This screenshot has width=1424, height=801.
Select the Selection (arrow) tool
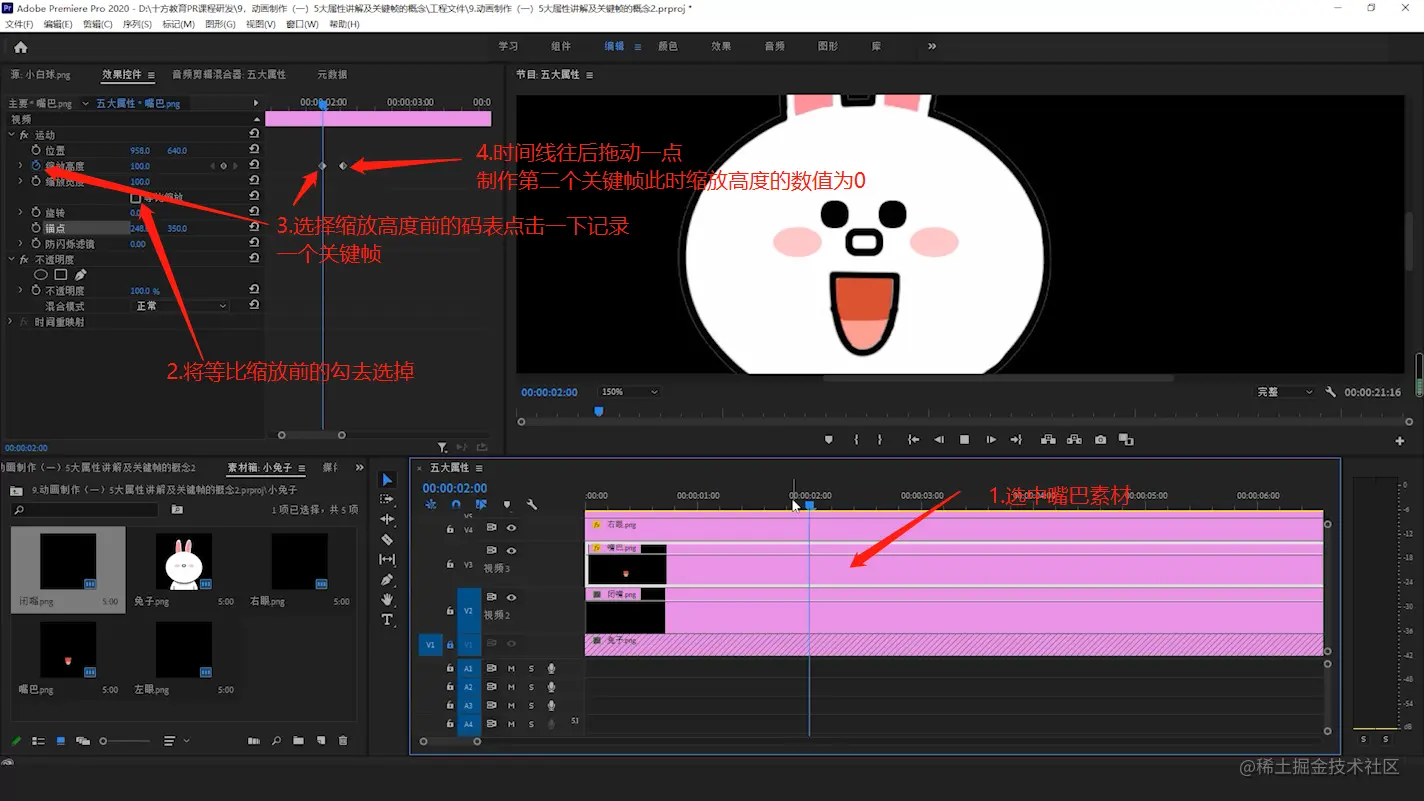388,480
